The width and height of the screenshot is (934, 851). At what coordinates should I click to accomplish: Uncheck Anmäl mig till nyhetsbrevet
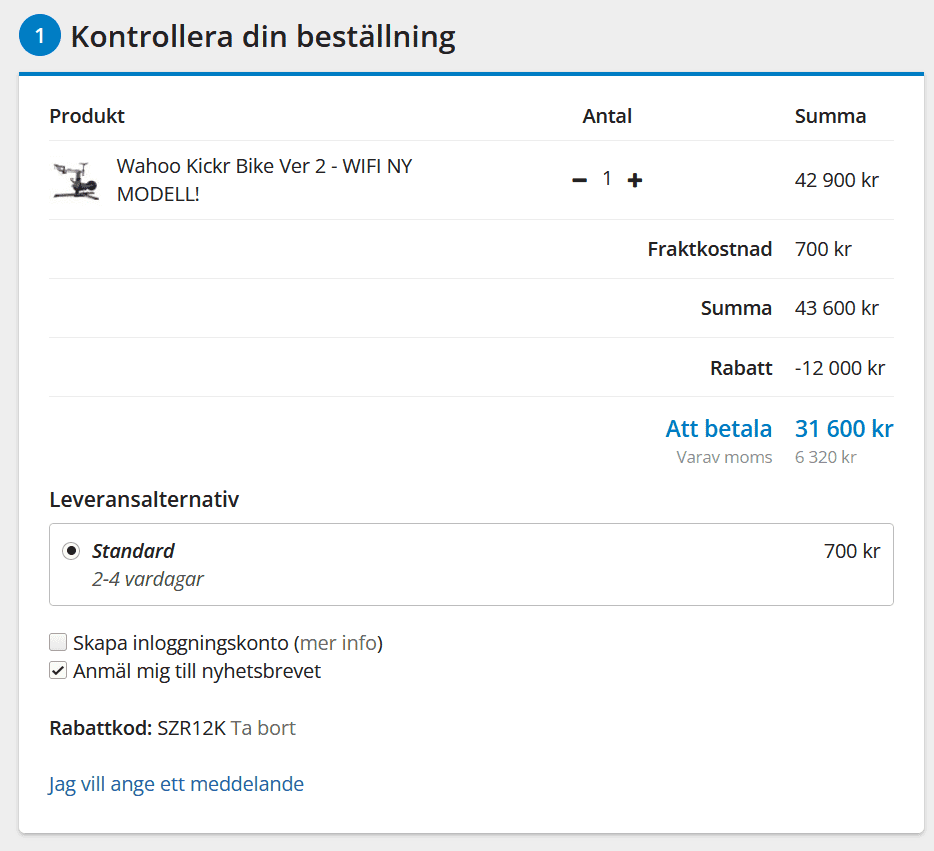click(x=58, y=671)
